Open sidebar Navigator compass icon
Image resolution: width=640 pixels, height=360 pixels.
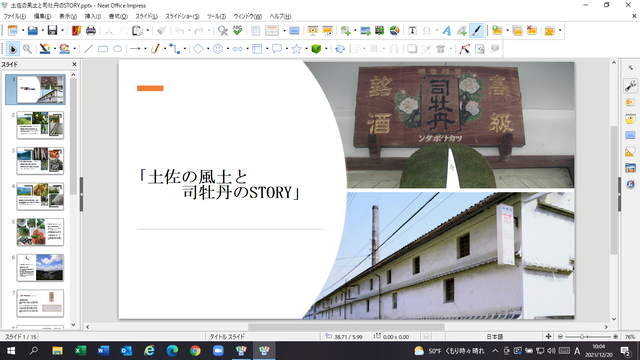click(x=630, y=184)
